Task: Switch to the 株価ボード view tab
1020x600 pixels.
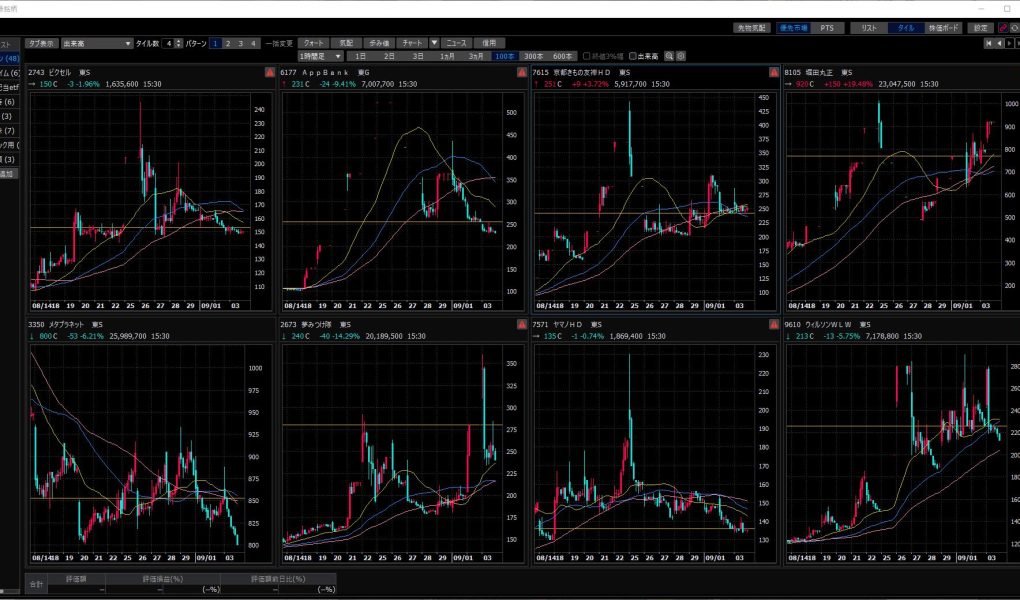Action: coord(942,28)
